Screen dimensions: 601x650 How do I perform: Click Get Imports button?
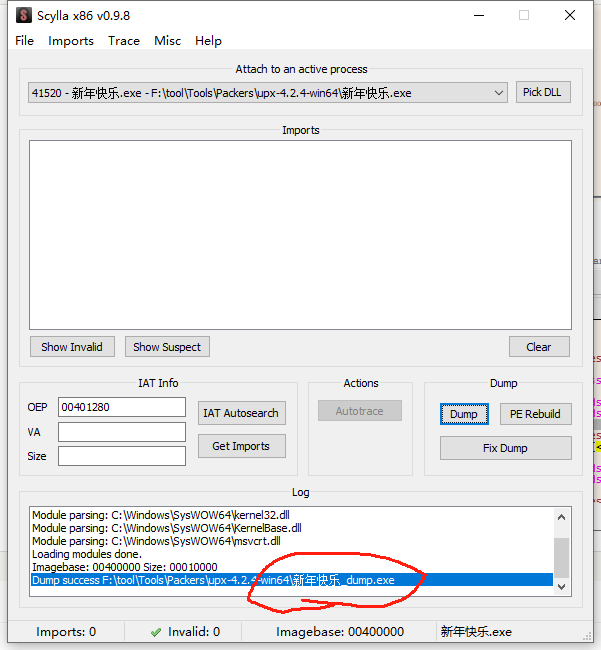tap(242, 446)
